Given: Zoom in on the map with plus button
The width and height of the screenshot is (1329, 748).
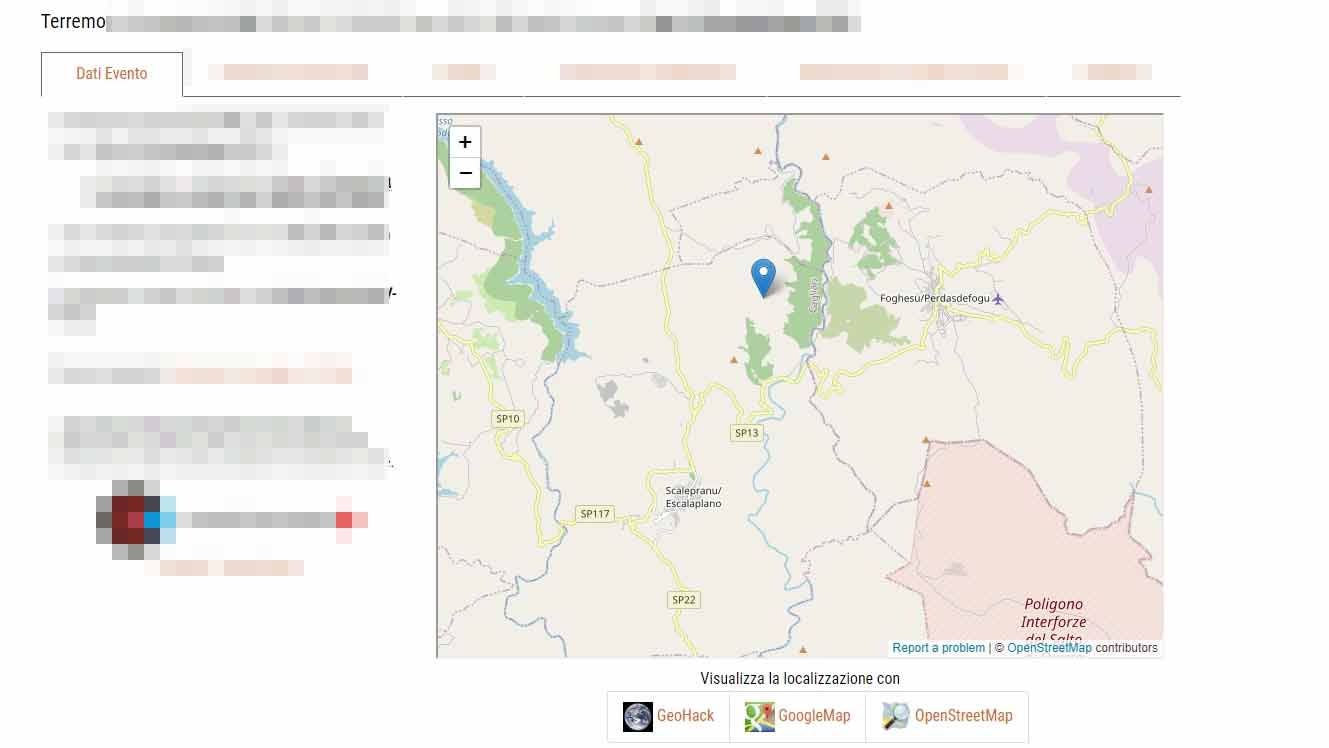Looking at the screenshot, I should coord(465,142).
